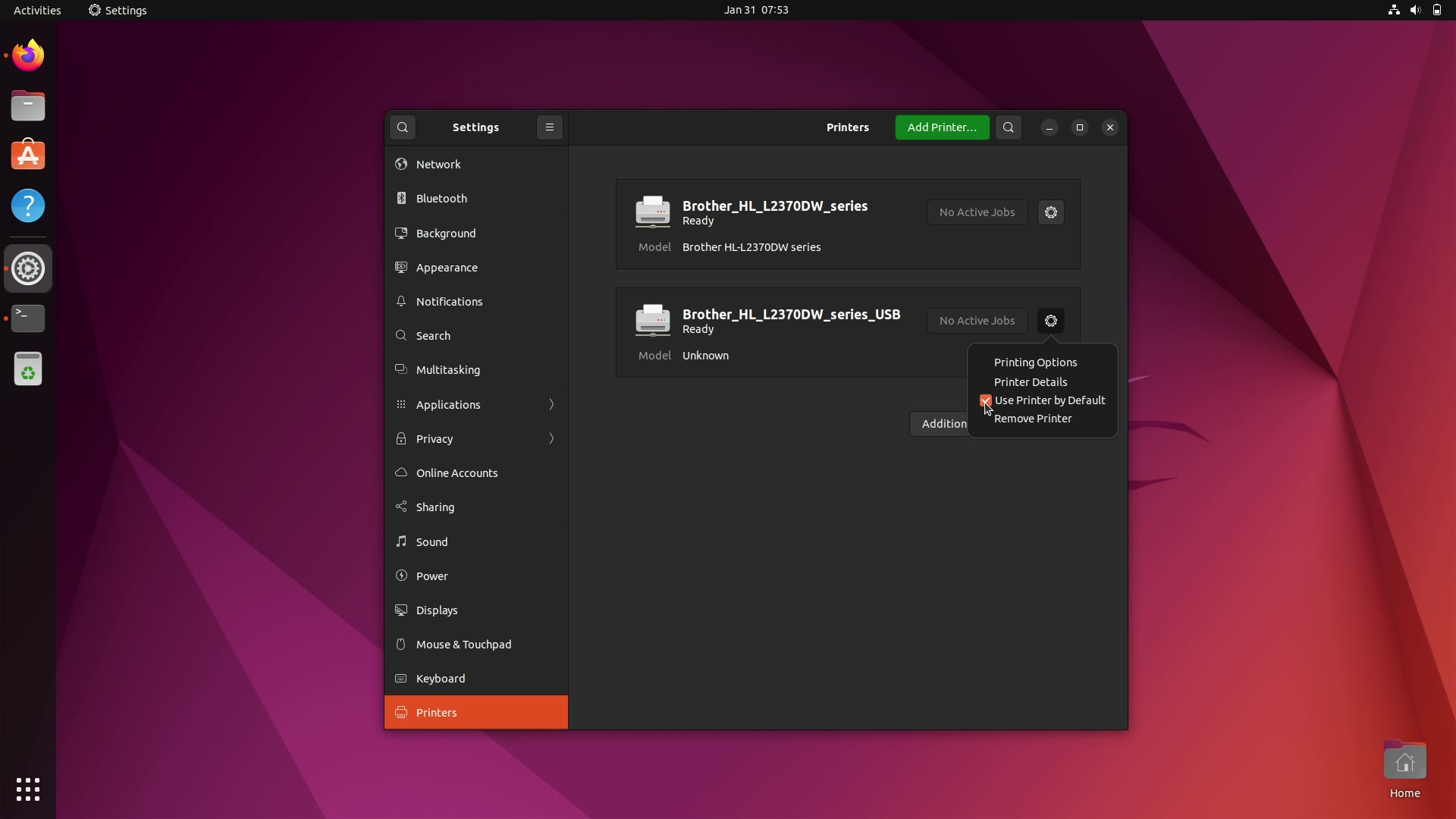
Task: Open Search settings panel
Action: pos(476,336)
